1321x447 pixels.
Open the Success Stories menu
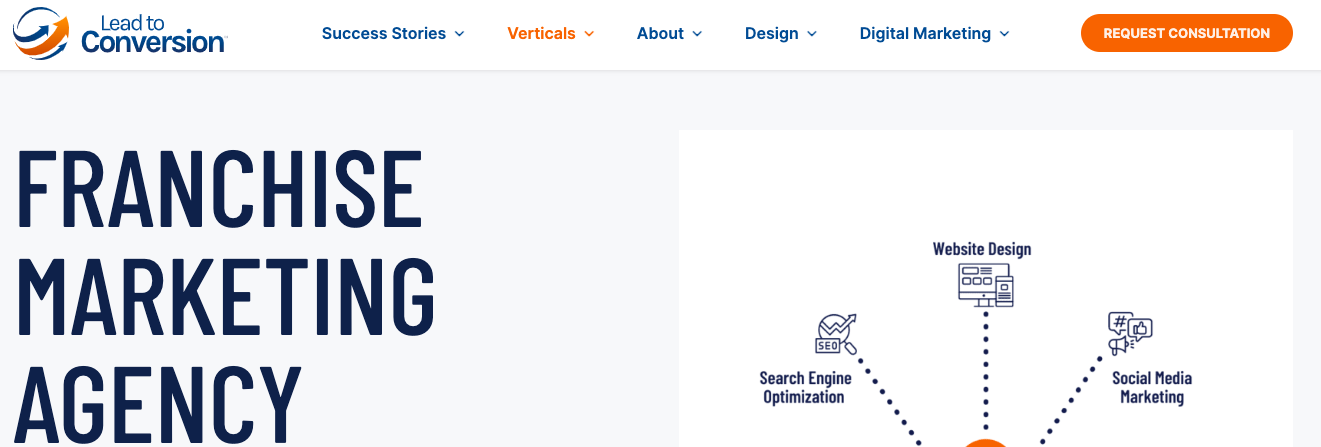click(x=383, y=34)
